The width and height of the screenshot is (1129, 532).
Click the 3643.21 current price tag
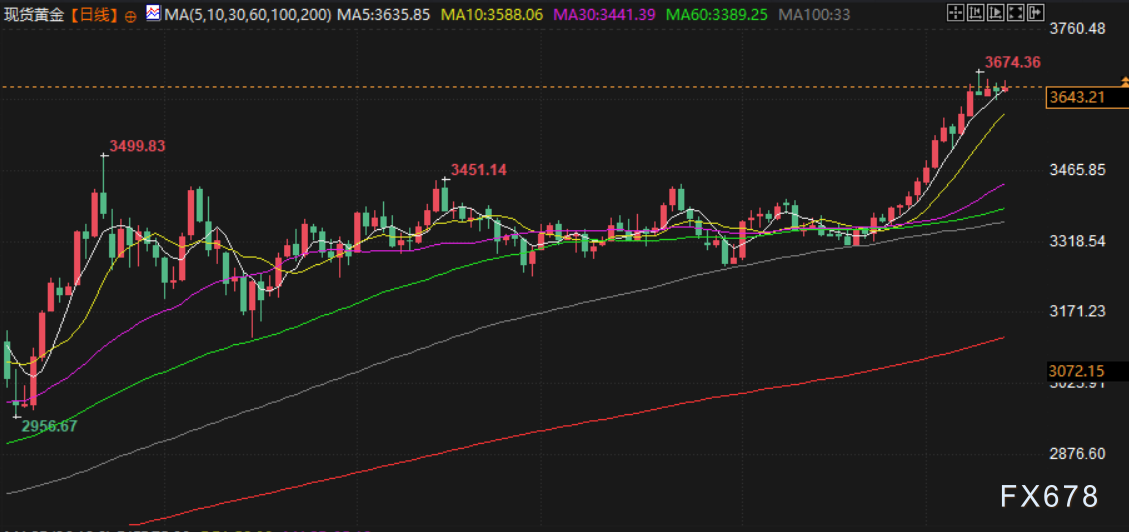[x=1076, y=97]
